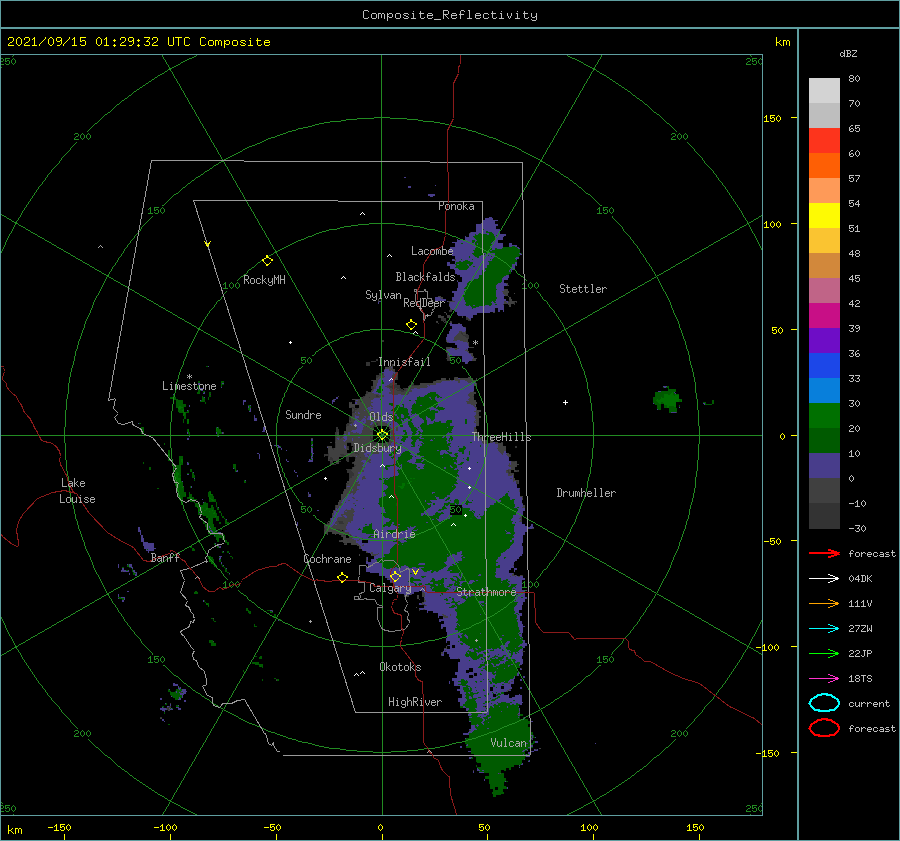The width and height of the screenshot is (900, 841).
Task: Click the Olds city label
Action: click(x=381, y=417)
